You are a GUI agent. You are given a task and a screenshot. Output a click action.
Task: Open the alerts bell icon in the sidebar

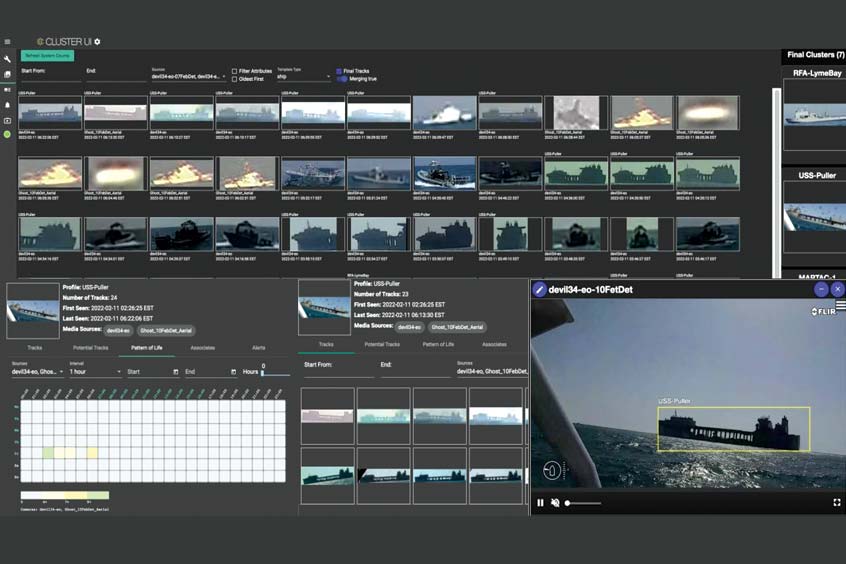pos(7,105)
